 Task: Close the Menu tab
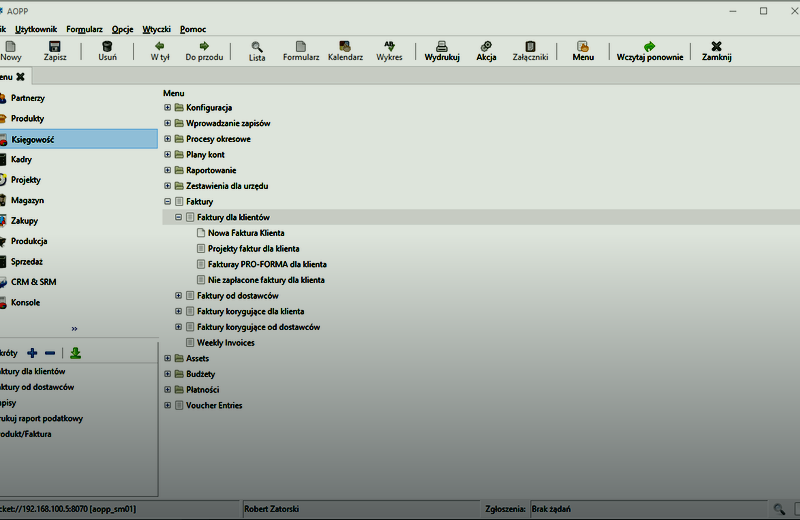click(x=20, y=77)
